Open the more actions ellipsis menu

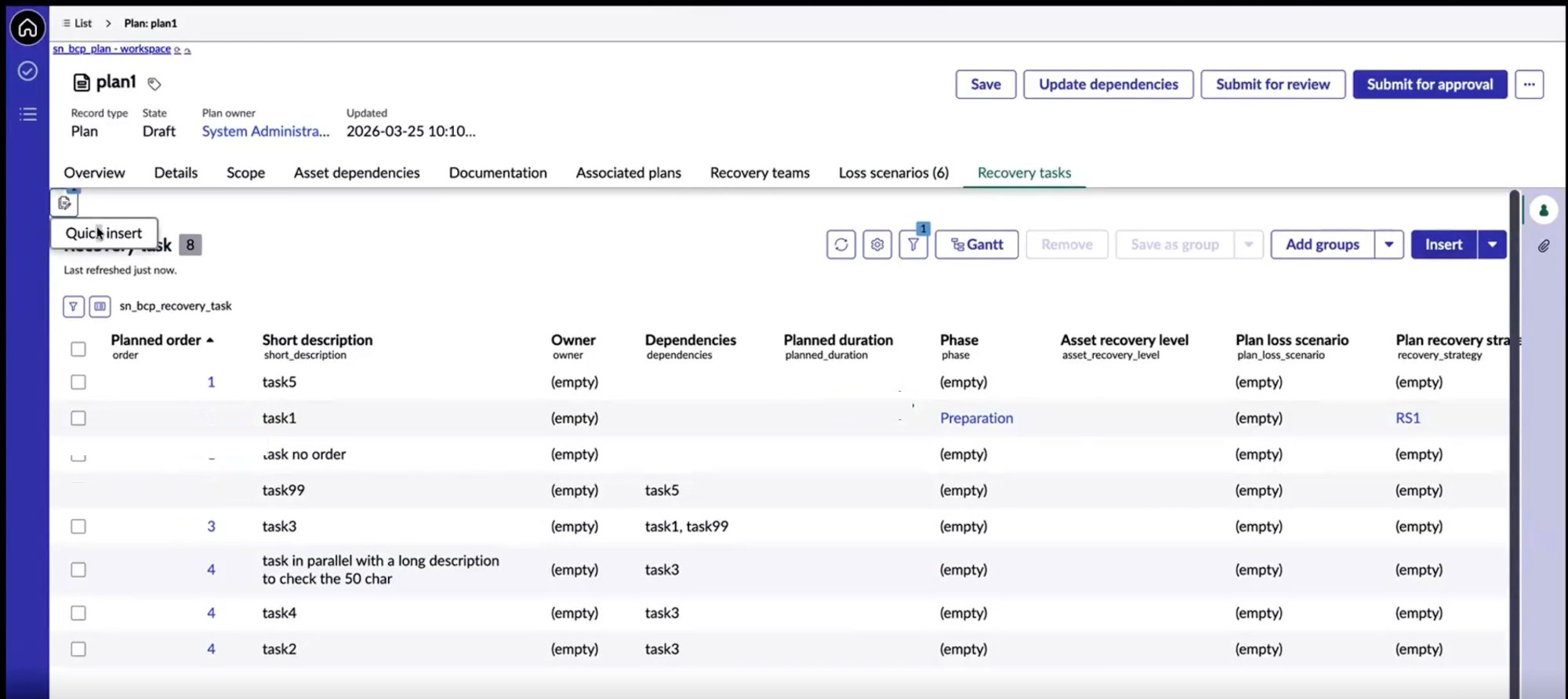click(1529, 85)
